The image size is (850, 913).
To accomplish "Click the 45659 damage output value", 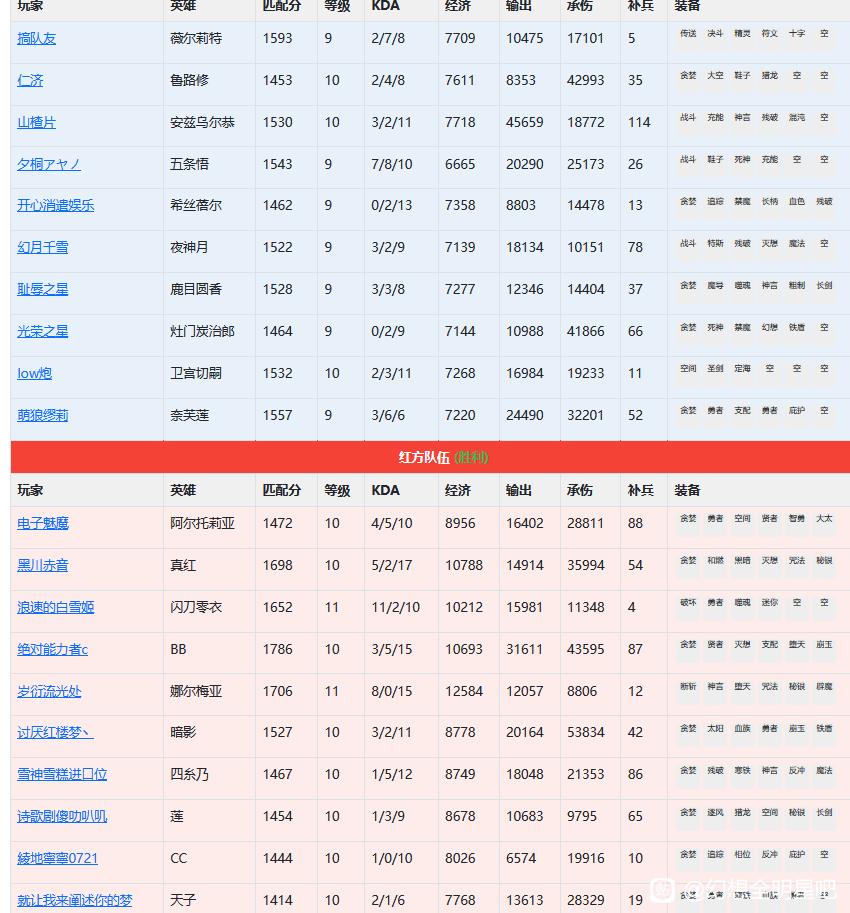I will pyautogui.click(x=525, y=122).
